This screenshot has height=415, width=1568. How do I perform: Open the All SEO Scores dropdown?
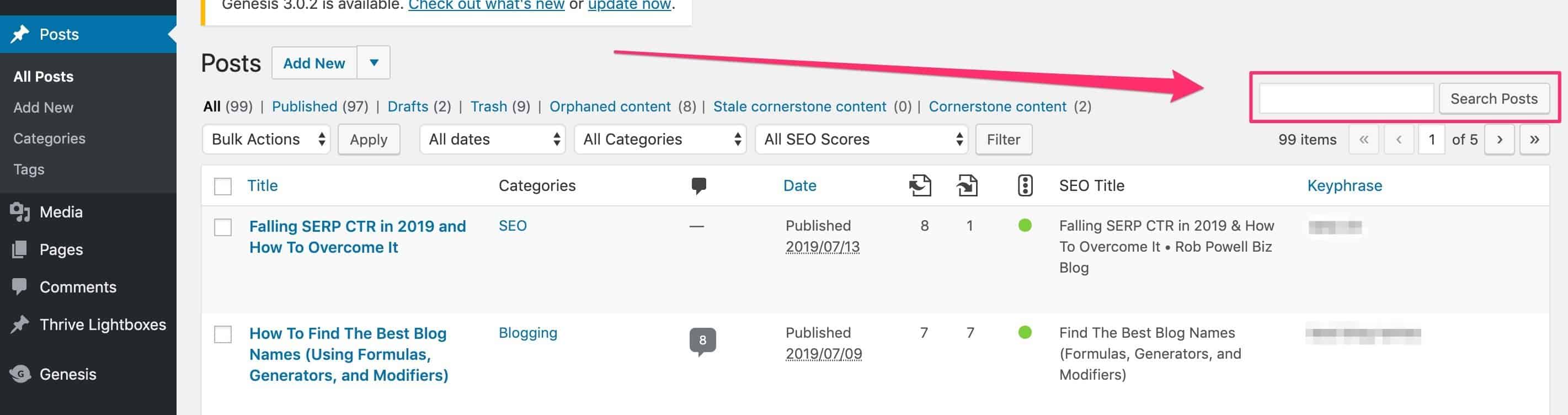click(x=861, y=140)
